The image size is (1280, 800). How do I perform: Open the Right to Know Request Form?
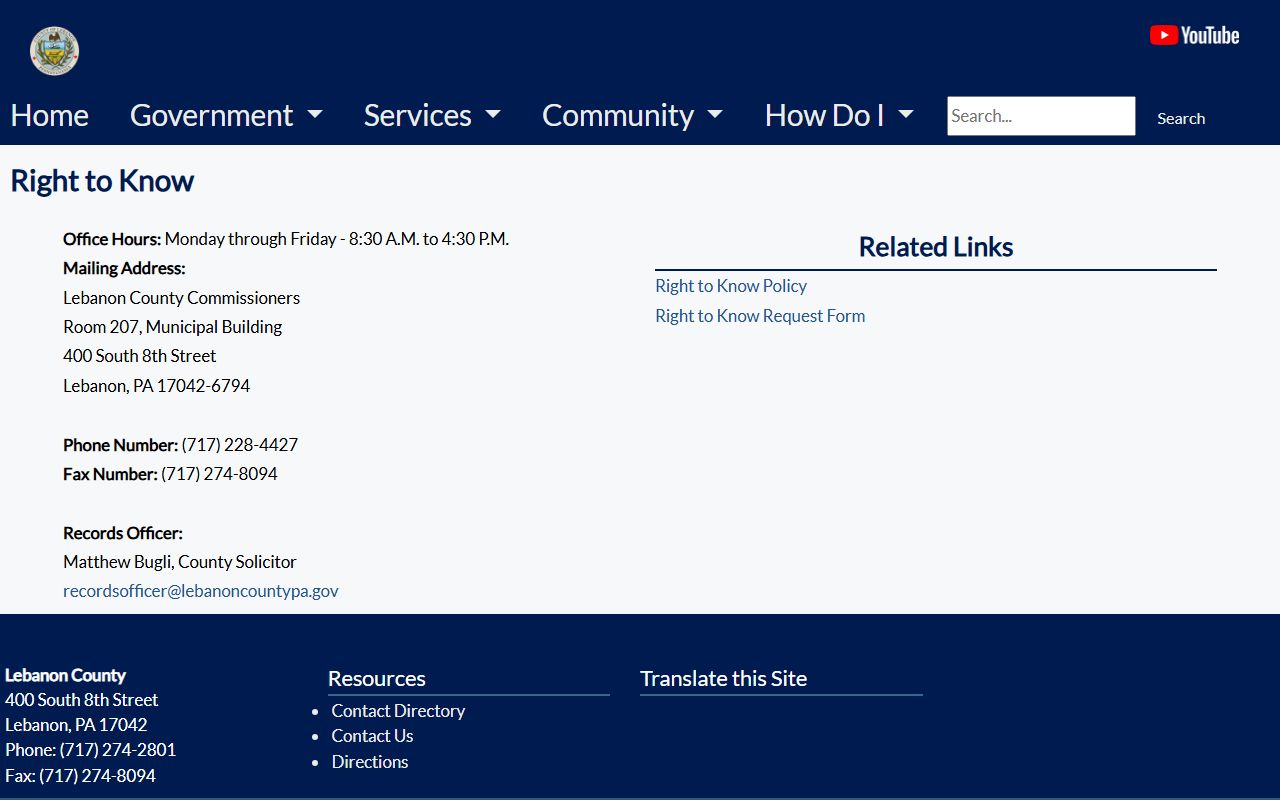click(x=760, y=316)
